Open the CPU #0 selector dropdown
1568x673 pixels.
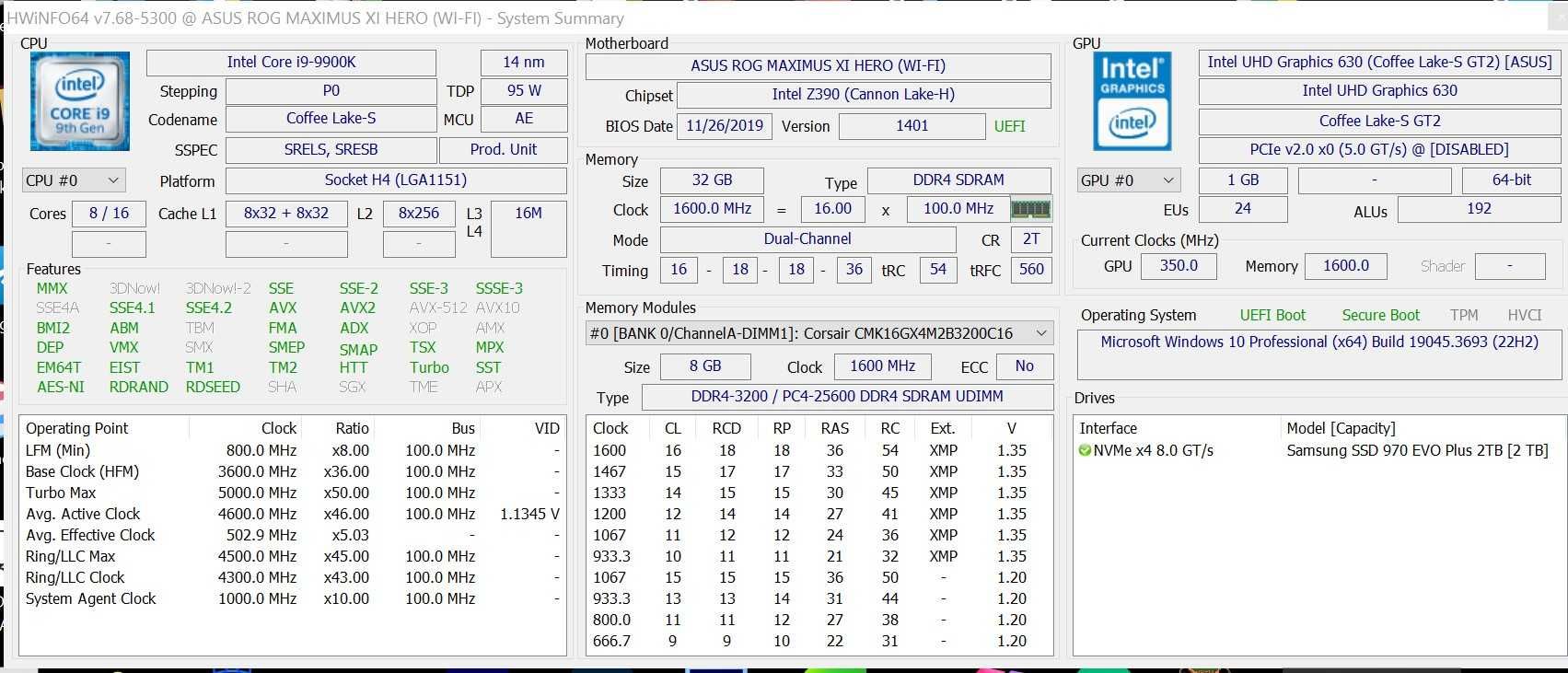coord(74,180)
